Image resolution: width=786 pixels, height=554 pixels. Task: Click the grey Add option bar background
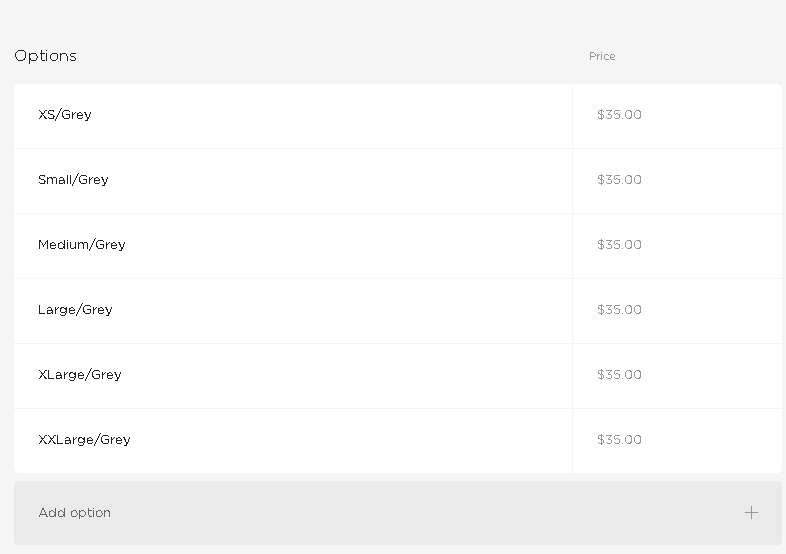pos(398,513)
